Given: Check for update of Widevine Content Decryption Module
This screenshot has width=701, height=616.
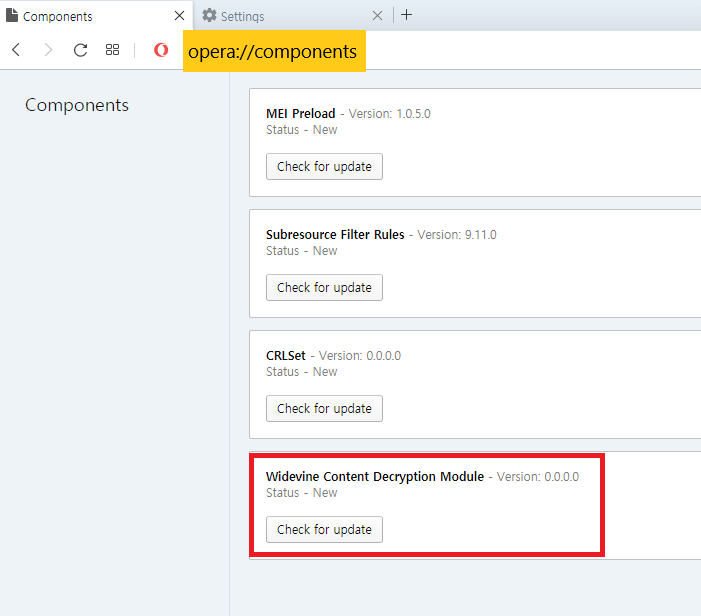Looking at the screenshot, I should [x=324, y=530].
